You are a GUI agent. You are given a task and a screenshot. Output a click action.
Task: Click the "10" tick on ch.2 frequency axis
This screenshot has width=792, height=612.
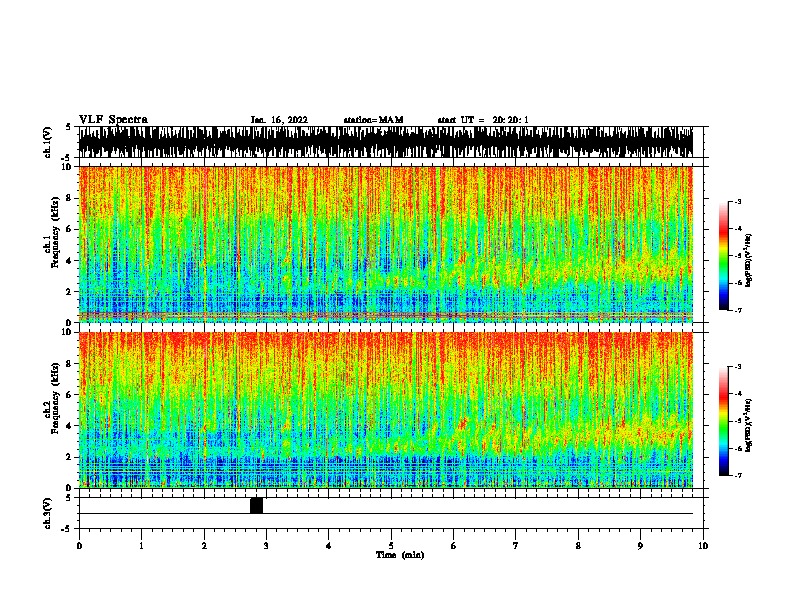(x=69, y=332)
